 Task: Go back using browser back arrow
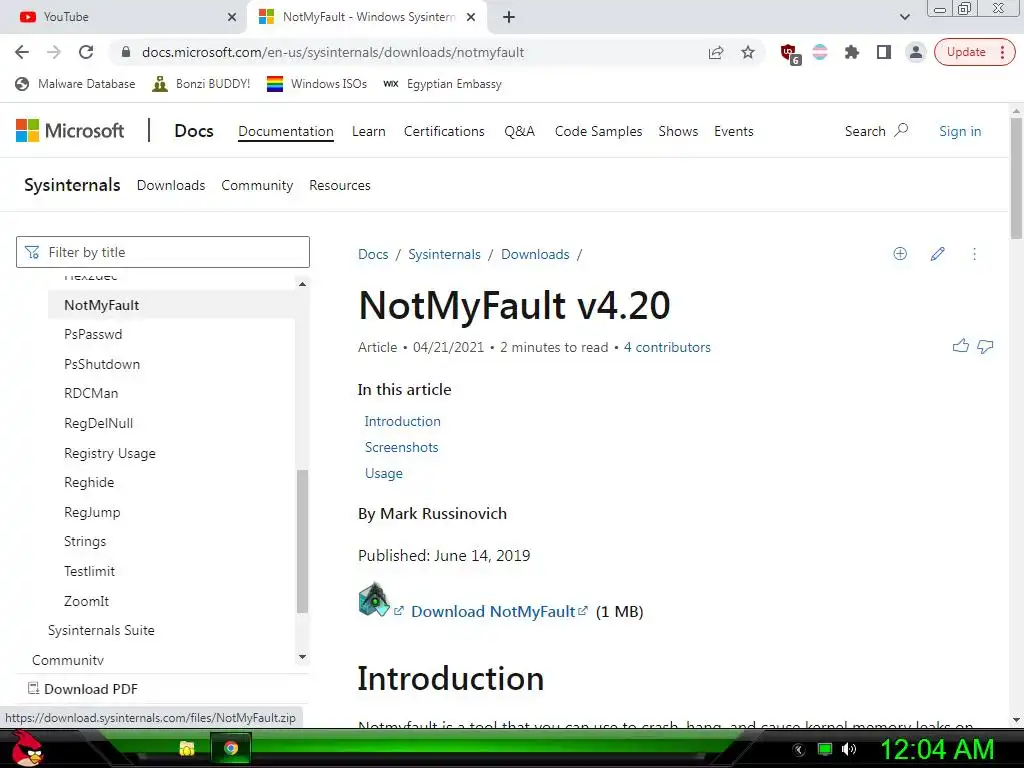pos(22,52)
